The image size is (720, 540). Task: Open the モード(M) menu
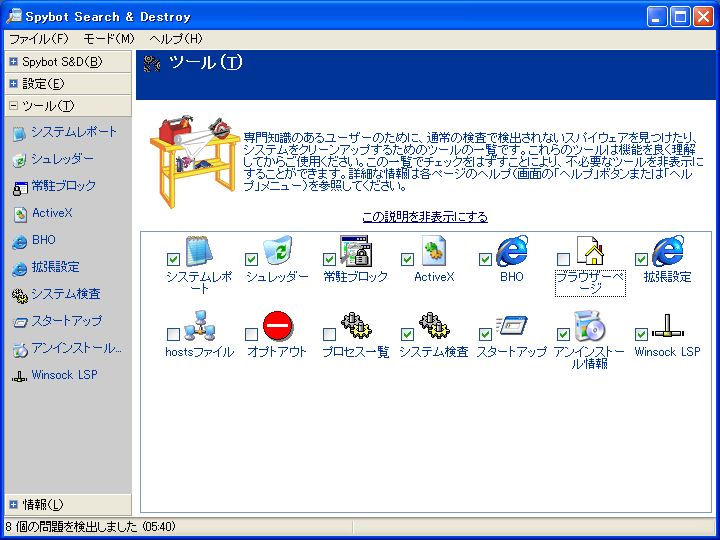(x=109, y=39)
